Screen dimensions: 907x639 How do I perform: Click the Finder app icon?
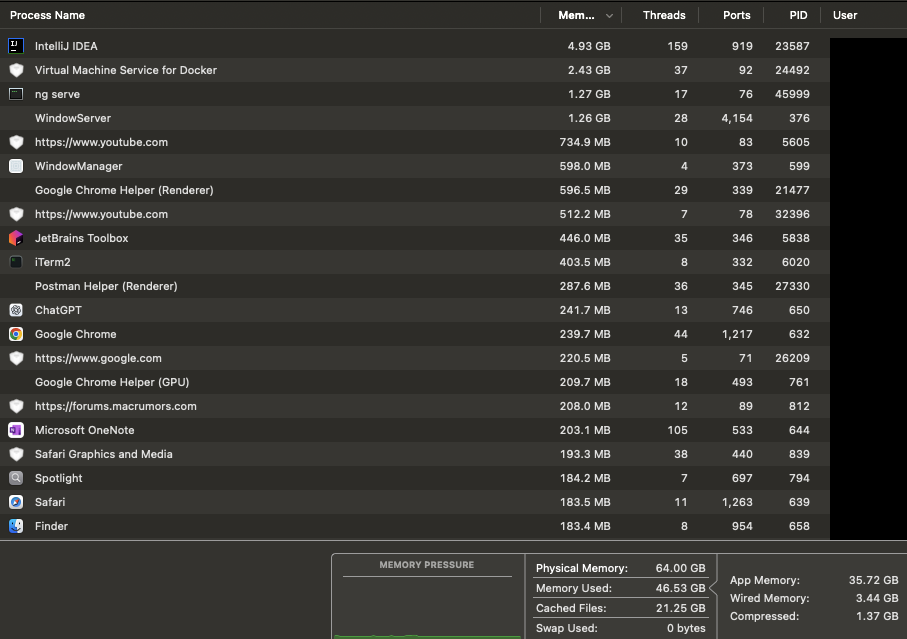(14, 526)
